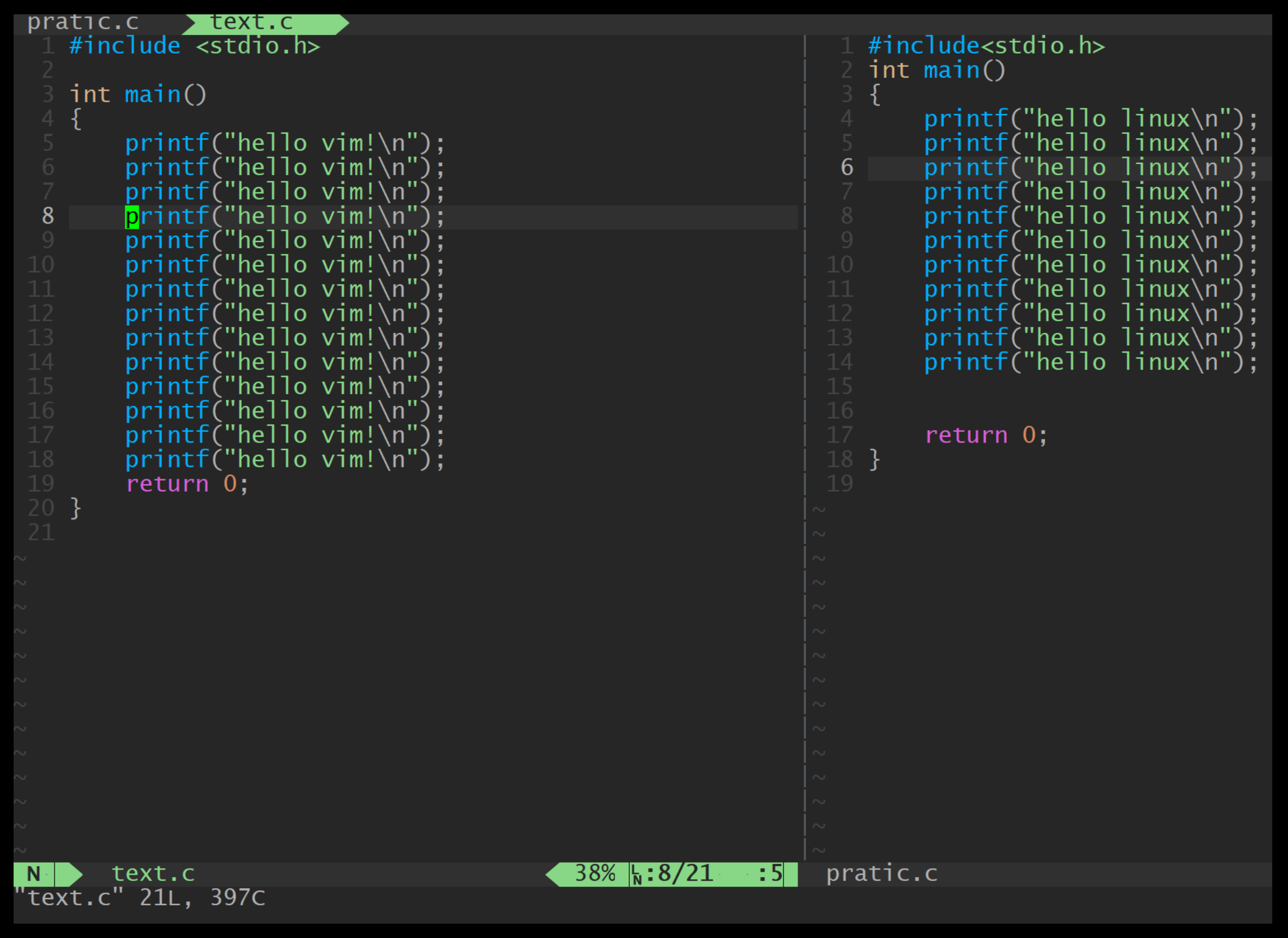The image size is (1288, 938).
Task: Click printf hello vim on line 18 of text.c
Action: pyautogui.click(x=285, y=460)
